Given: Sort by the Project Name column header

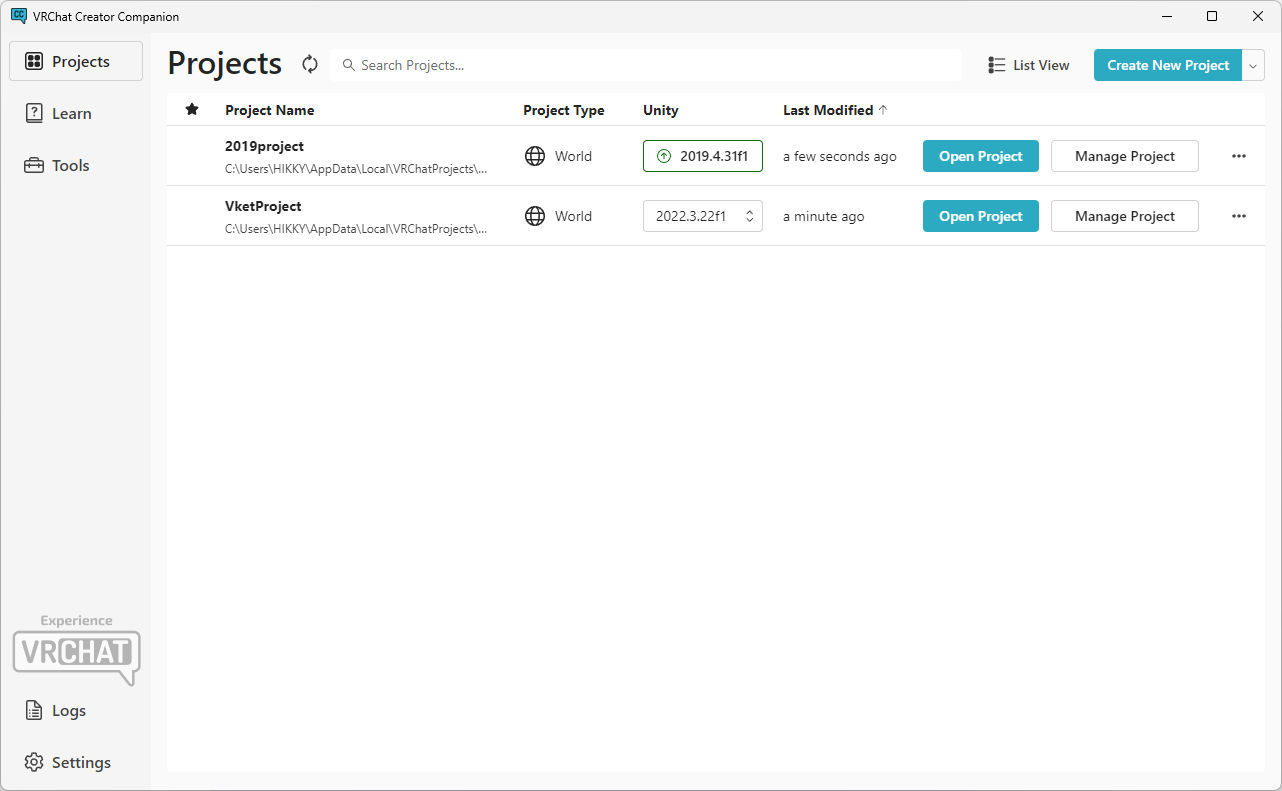Looking at the screenshot, I should tap(269, 110).
